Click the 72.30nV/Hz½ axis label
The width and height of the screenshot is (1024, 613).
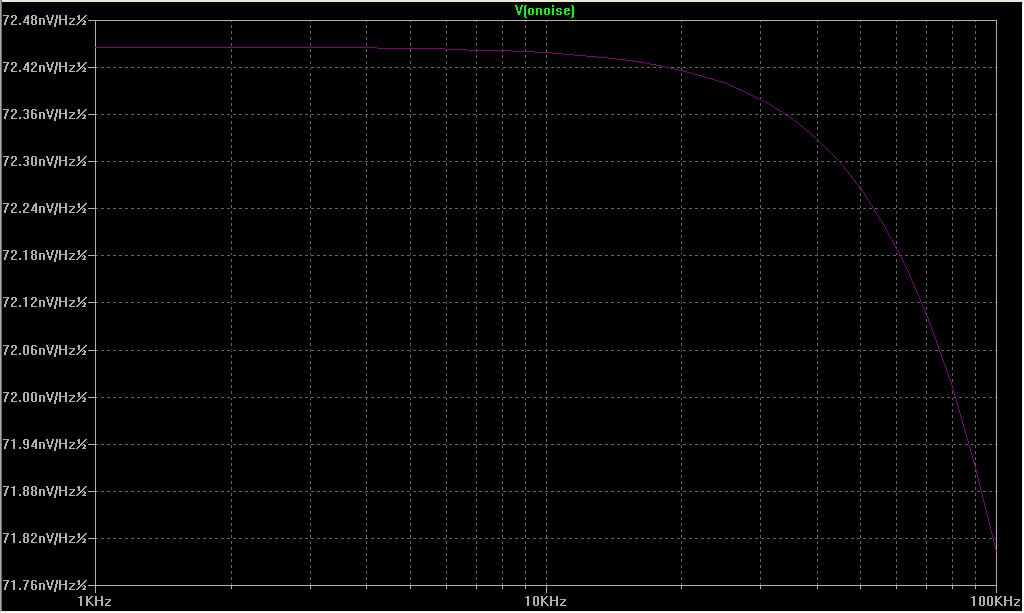pyautogui.click(x=44, y=161)
